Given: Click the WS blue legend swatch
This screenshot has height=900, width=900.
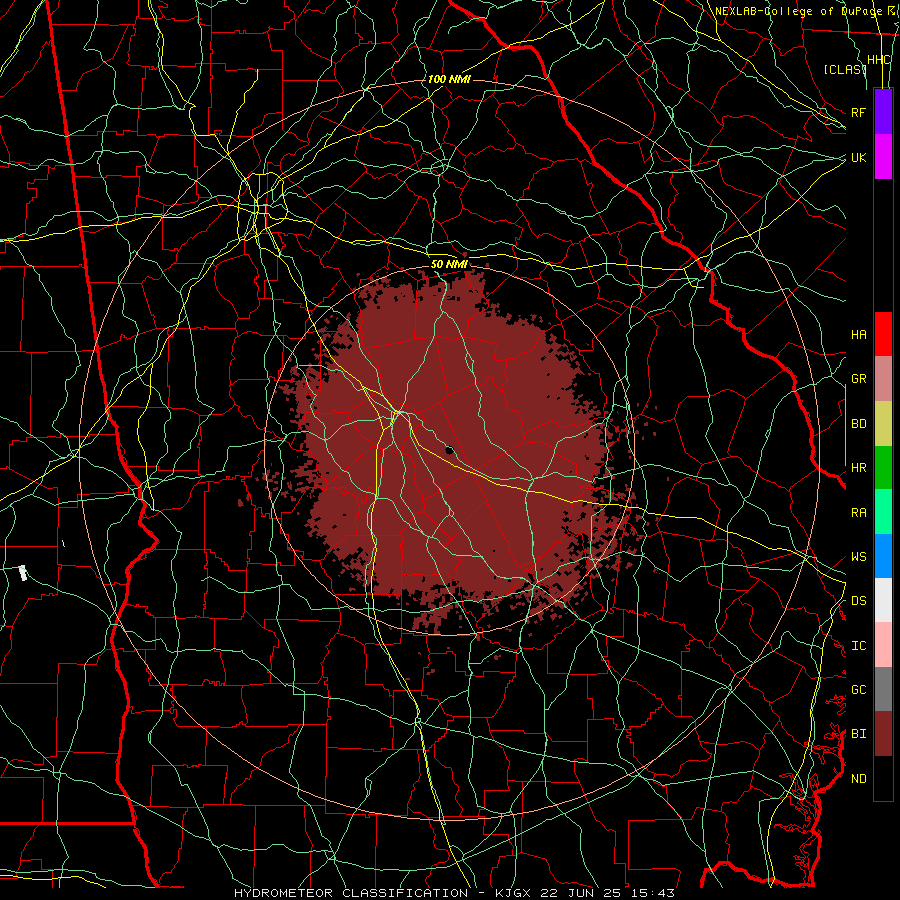Looking at the screenshot, I should (883, 556).
